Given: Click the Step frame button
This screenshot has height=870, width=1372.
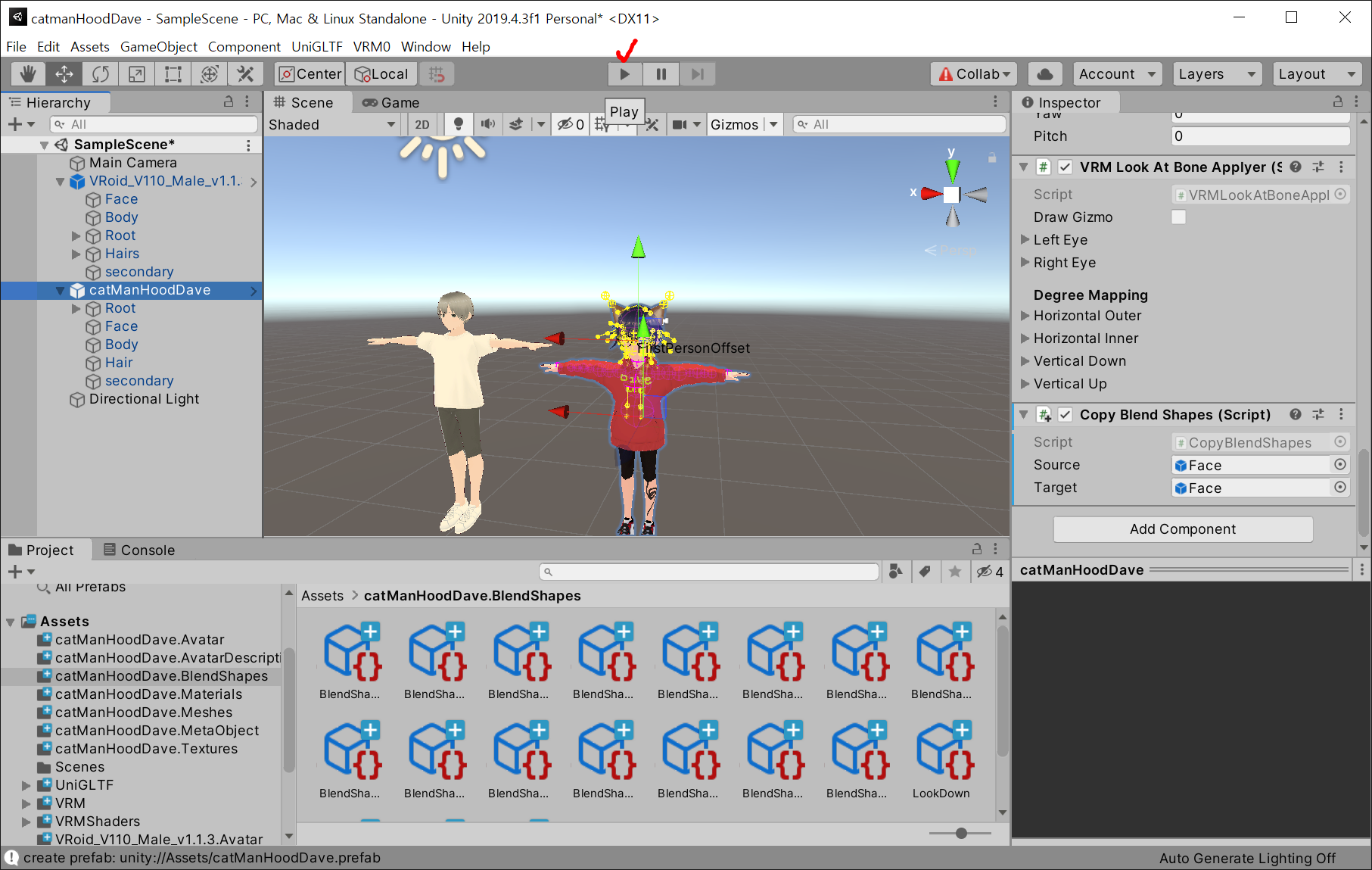Looking at the screenshot, I should tap(697, 73).
